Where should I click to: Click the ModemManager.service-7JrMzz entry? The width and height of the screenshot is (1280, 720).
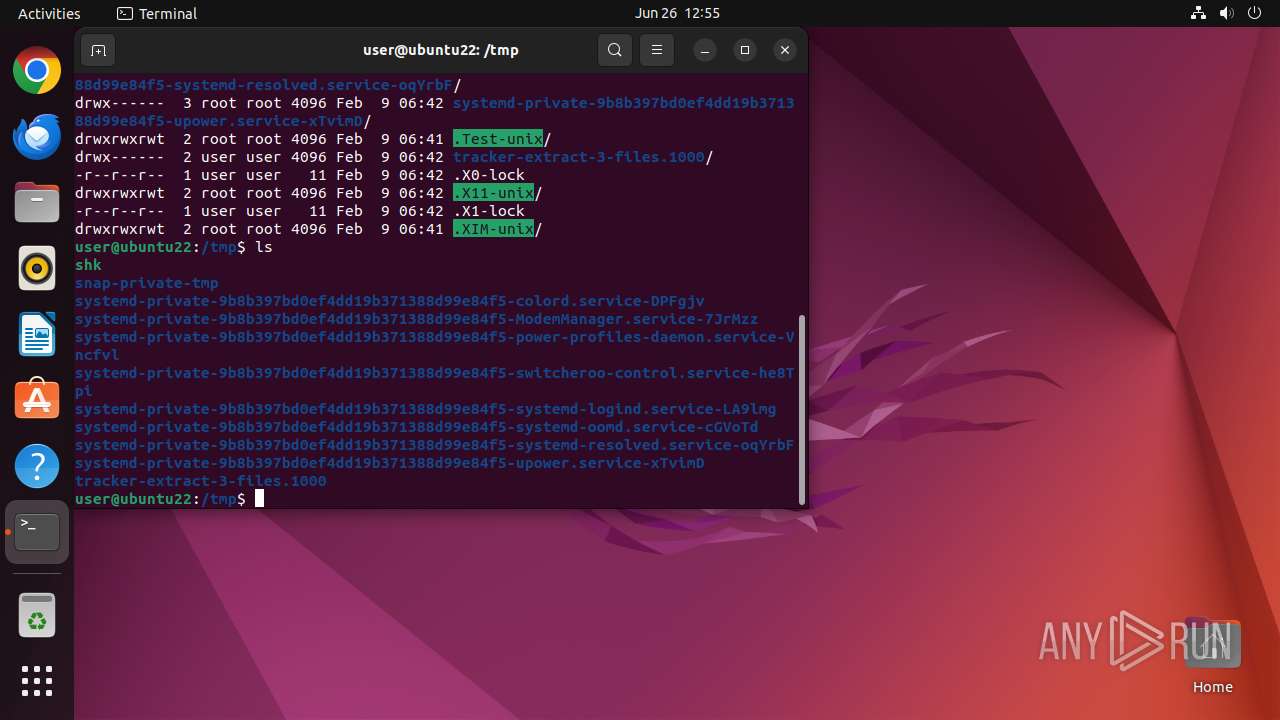click(416, 319)
